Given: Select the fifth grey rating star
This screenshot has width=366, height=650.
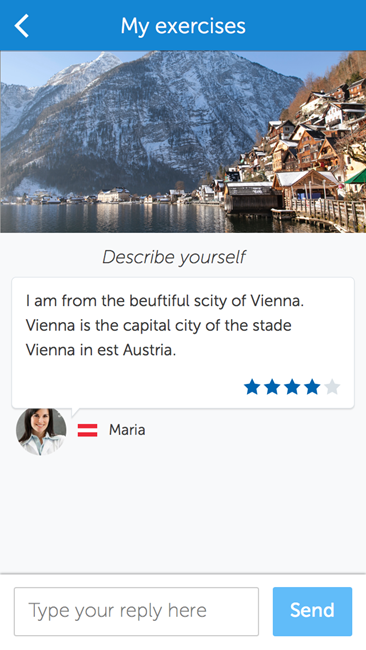Looking at the screenshot, I should pos(332,387).
